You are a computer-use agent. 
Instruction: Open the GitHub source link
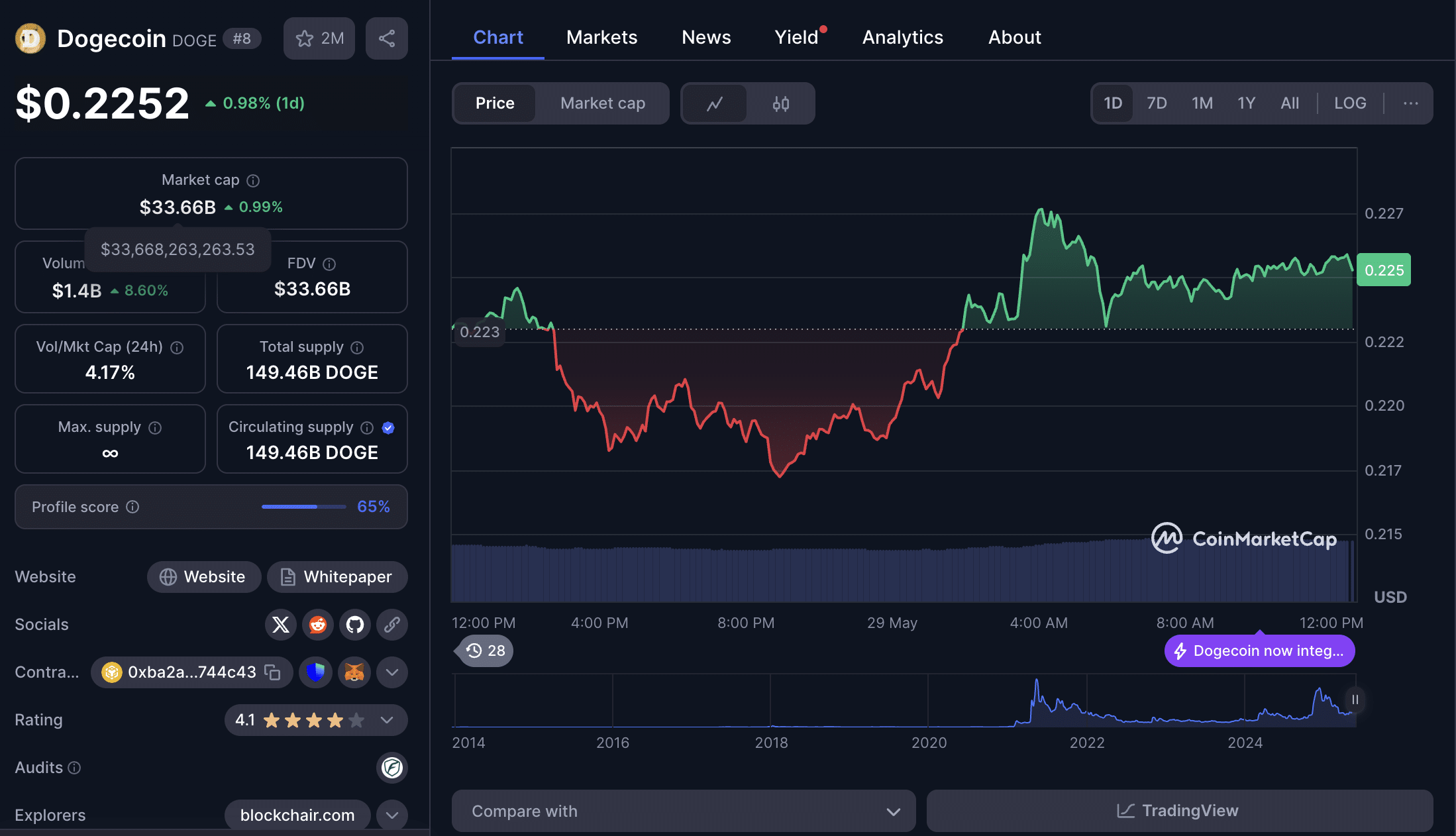[x=355, y=625]
